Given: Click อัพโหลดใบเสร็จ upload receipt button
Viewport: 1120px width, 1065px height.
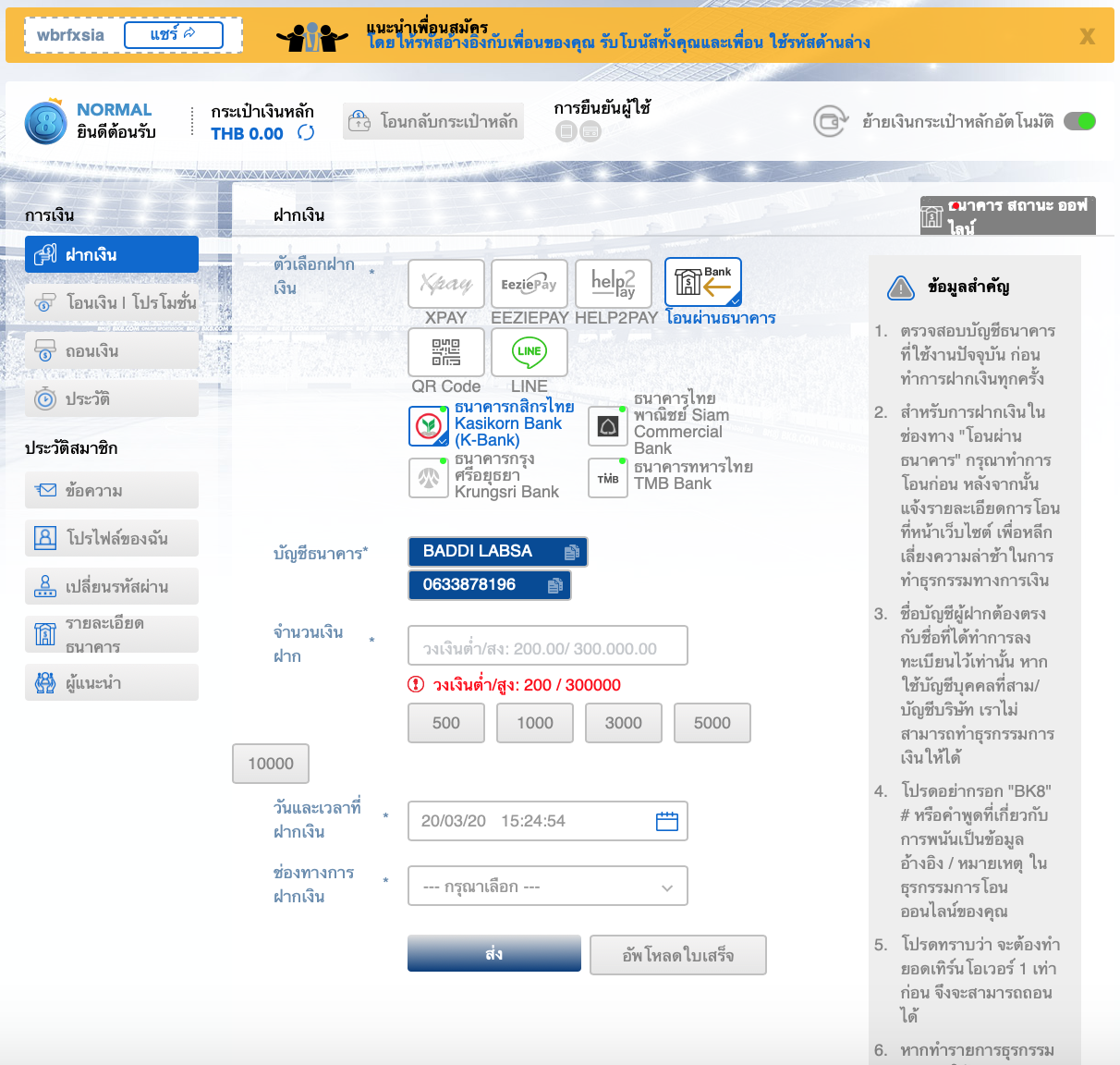Looking at the screenshot, I should pyautogui.click(x=678, y=955).
